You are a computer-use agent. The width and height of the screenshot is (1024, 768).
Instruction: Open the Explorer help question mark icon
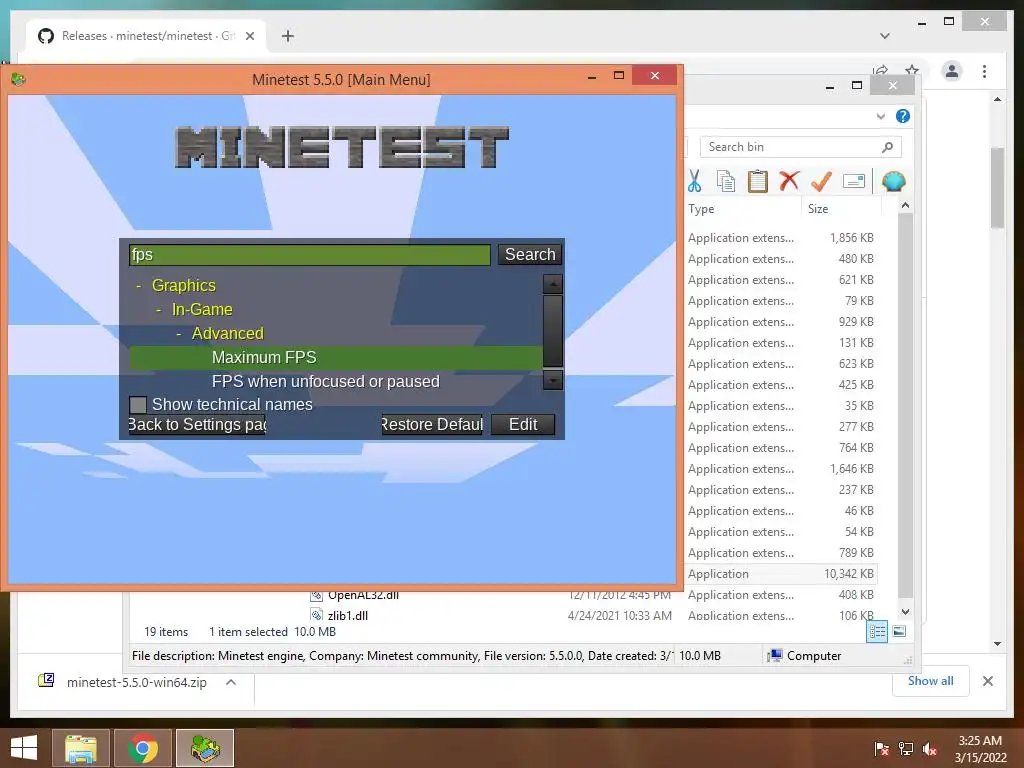pyautogui.click(x=903, y=116)
